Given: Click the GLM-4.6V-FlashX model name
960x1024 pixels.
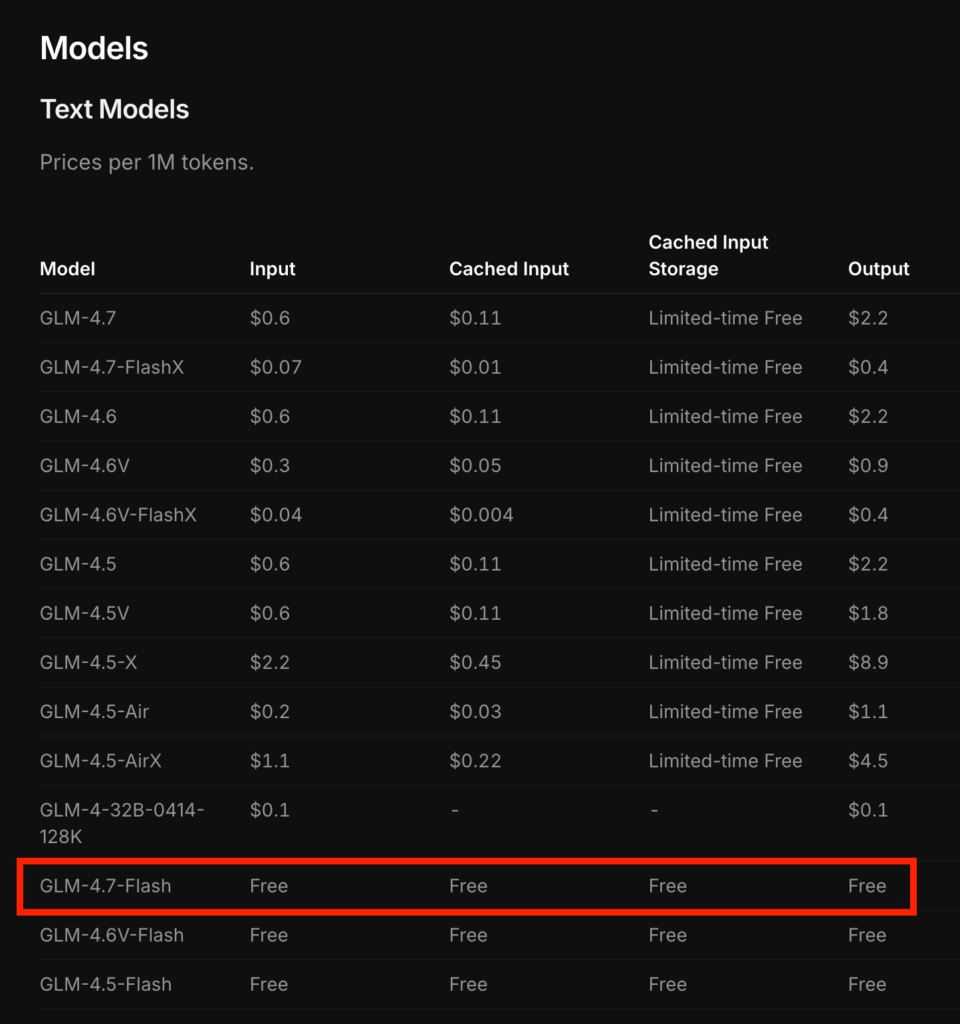Looking at the screenshot, I should [x=118, y=515].
